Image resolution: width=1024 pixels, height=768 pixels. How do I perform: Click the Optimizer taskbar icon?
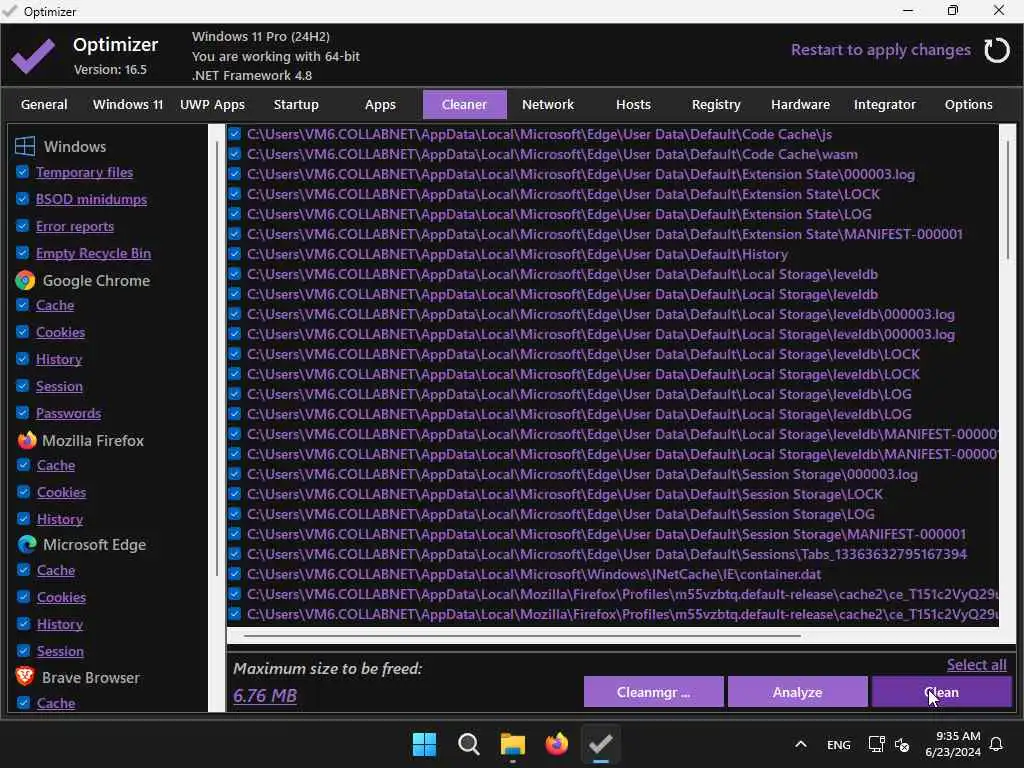pyautogui.click(x=600, y=744)
